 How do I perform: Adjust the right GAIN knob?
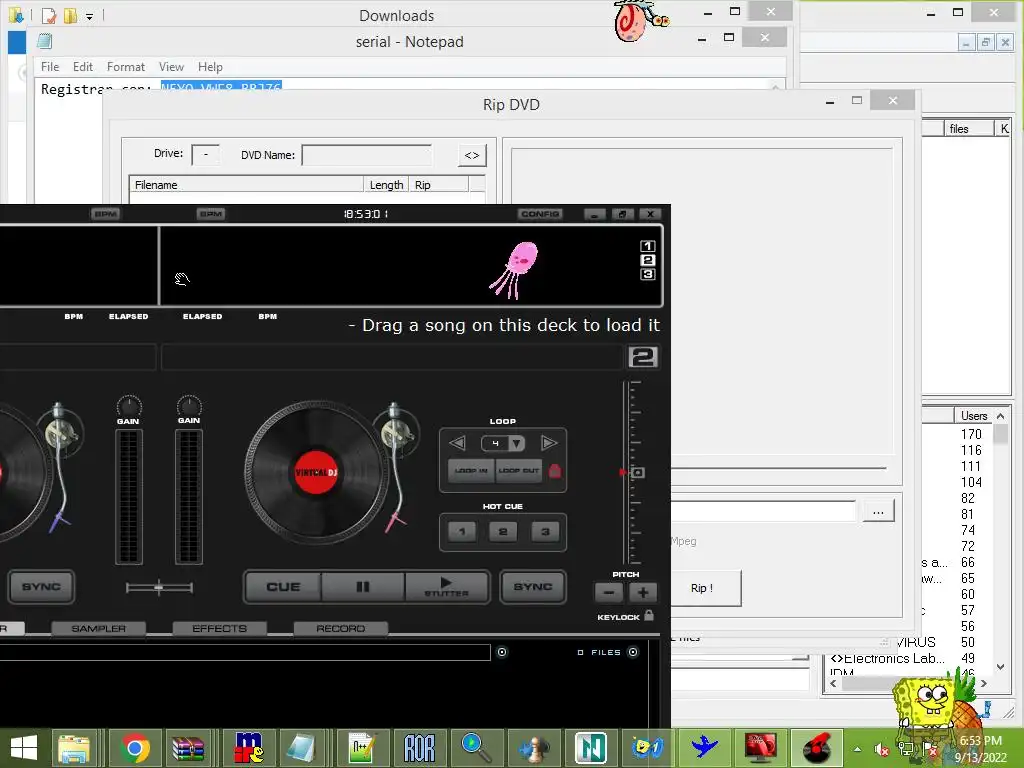(189, 406)
